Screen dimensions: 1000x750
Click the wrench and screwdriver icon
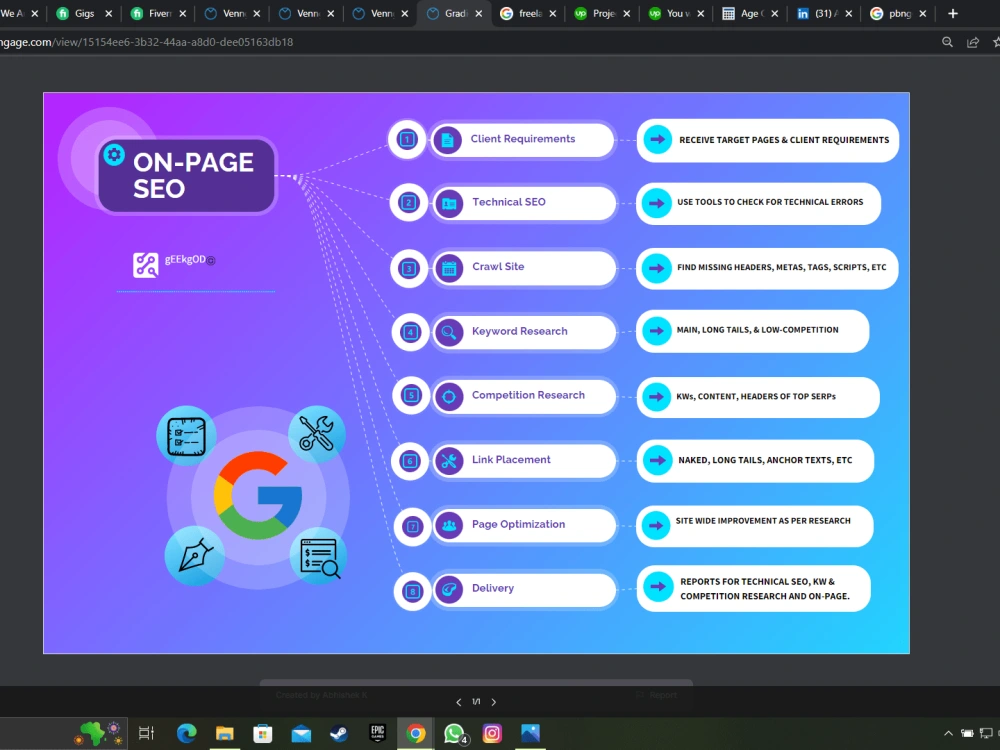click(x=316, y=433)
